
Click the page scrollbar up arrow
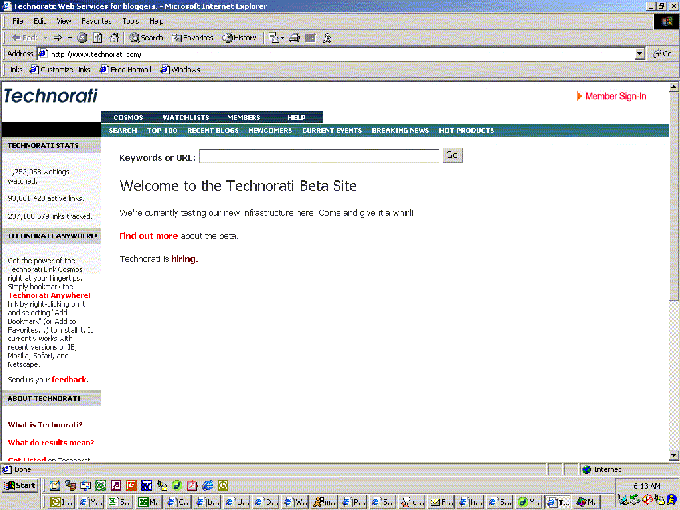coord(673,87)
